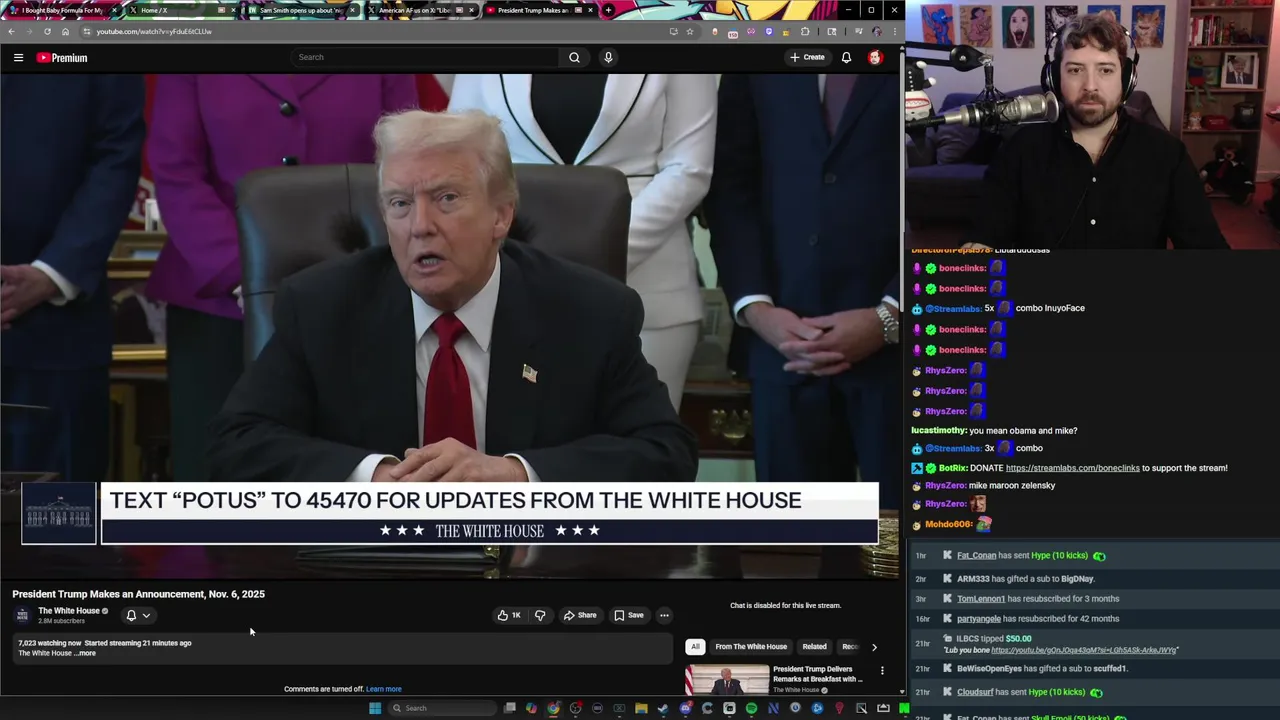
Task: Click Cloudsurf username in events list
Action: 975,692
